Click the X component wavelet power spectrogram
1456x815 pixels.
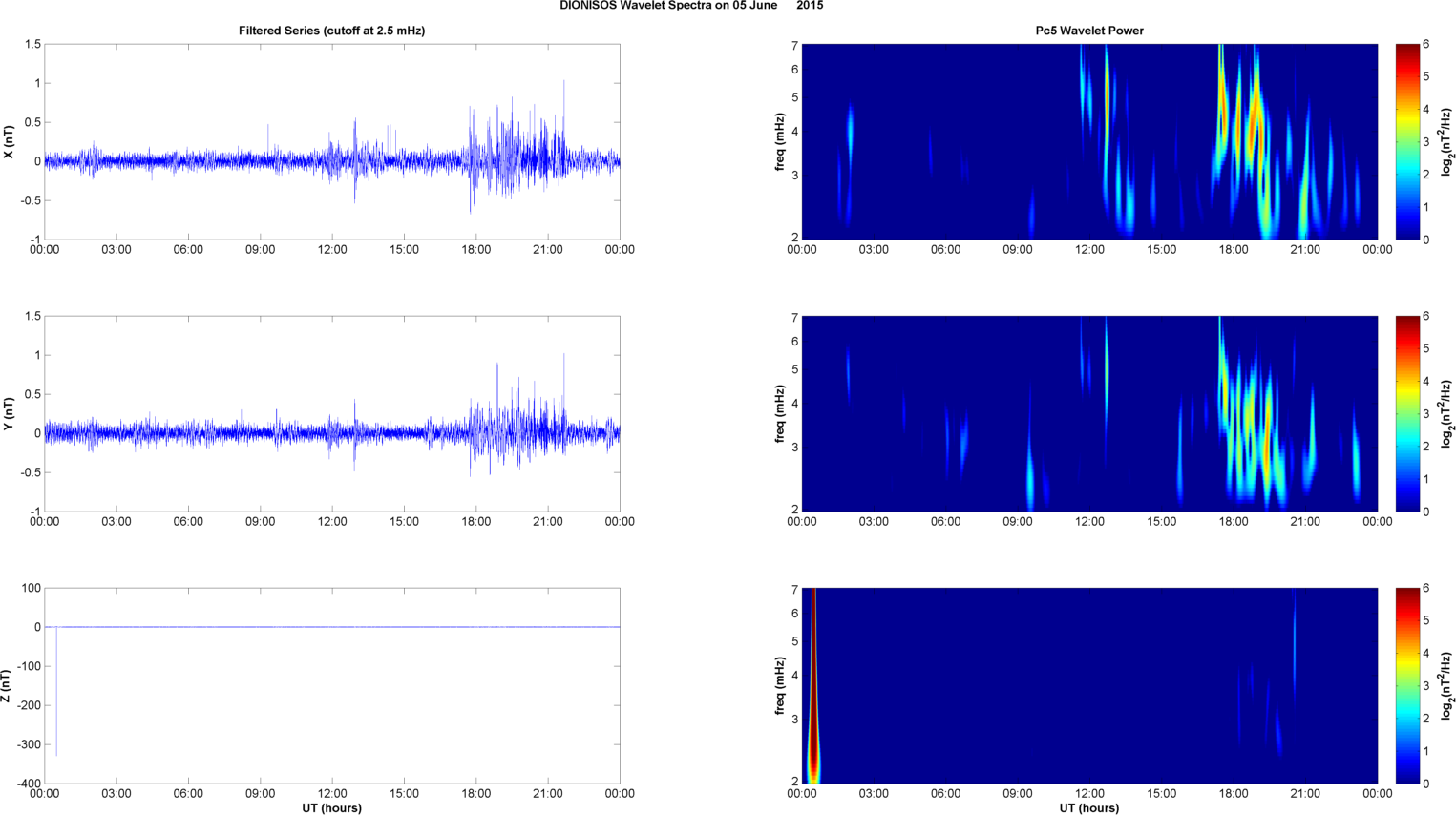[1089, 142]
